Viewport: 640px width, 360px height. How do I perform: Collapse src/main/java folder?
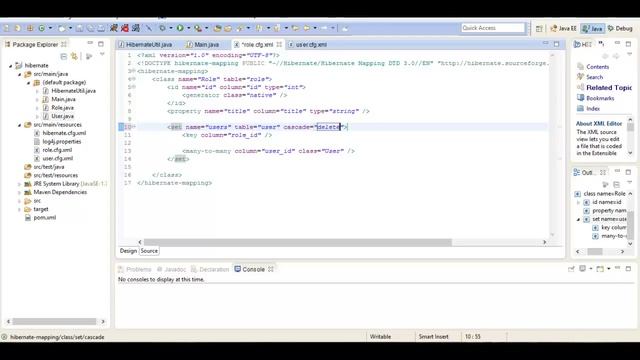click(20, 74)
